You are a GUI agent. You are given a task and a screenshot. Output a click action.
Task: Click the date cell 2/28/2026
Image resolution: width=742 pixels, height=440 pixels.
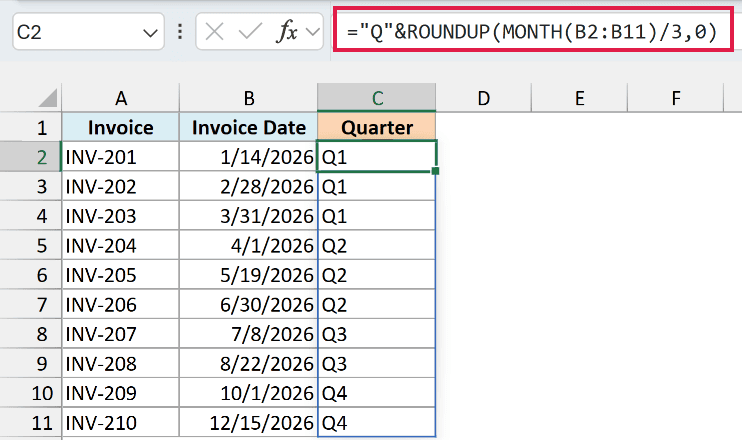pyautogui.click(x=248, y=186)
